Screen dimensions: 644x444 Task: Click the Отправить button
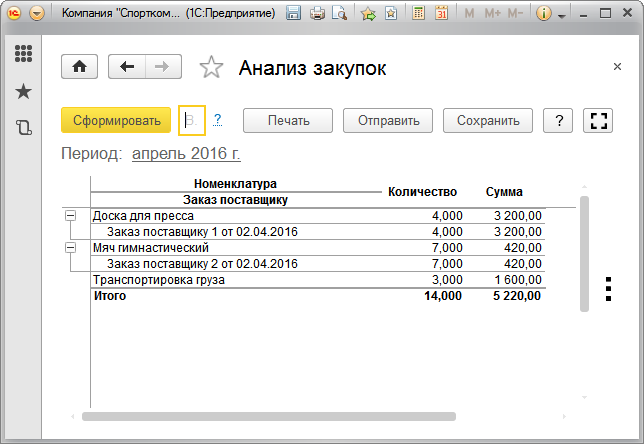tap(388, 120)
